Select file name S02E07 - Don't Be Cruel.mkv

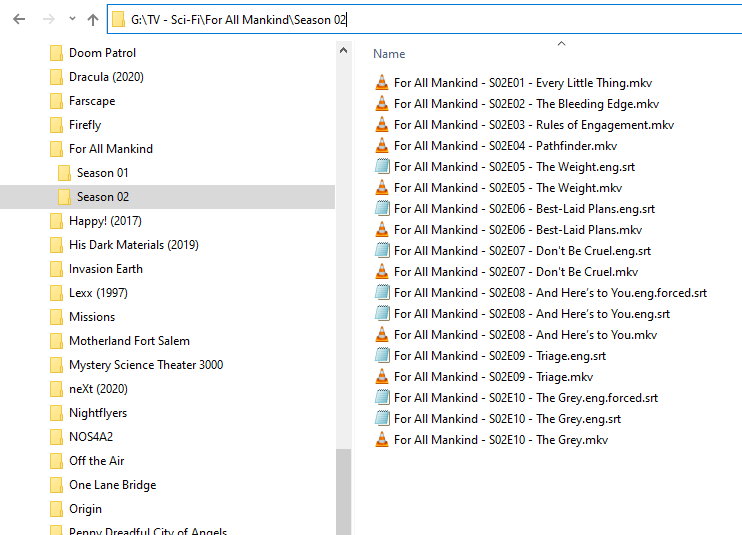516,272
